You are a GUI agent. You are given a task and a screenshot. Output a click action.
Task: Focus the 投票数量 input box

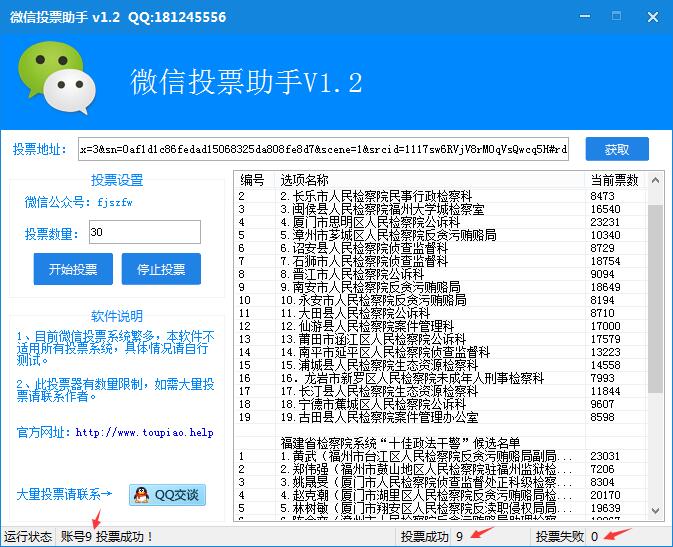click(x=144, y=232)
